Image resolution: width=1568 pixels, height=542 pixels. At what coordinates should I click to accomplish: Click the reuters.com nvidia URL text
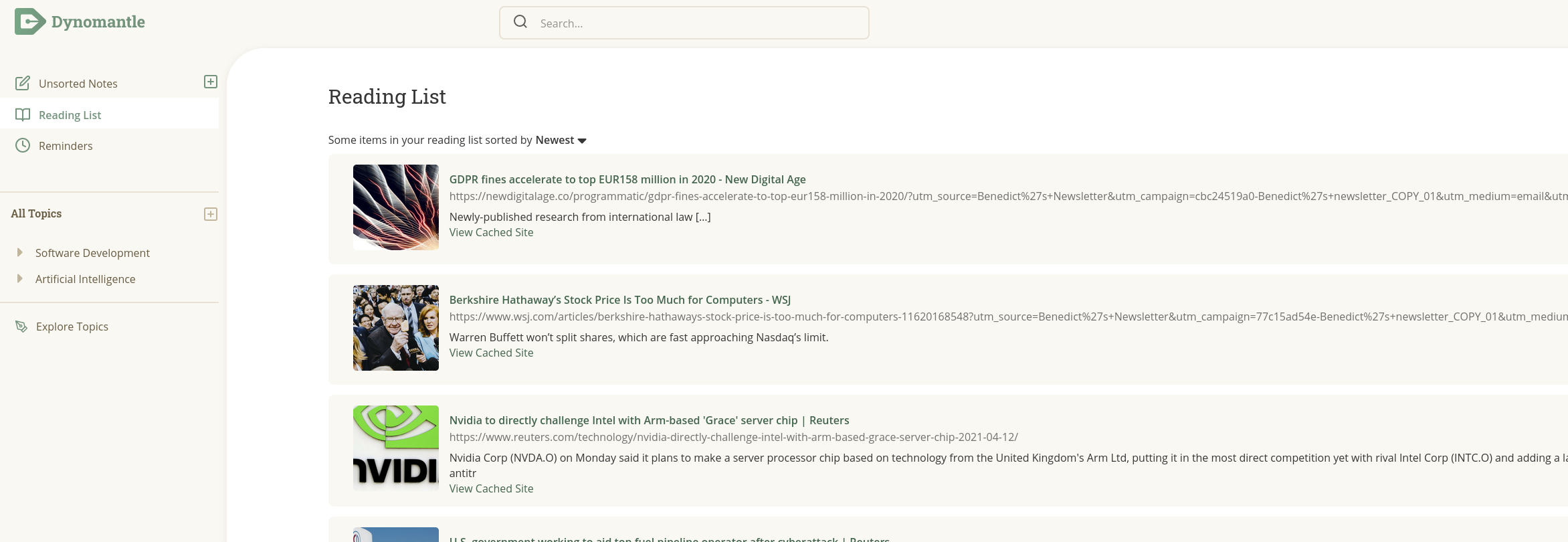click(734, 437)
